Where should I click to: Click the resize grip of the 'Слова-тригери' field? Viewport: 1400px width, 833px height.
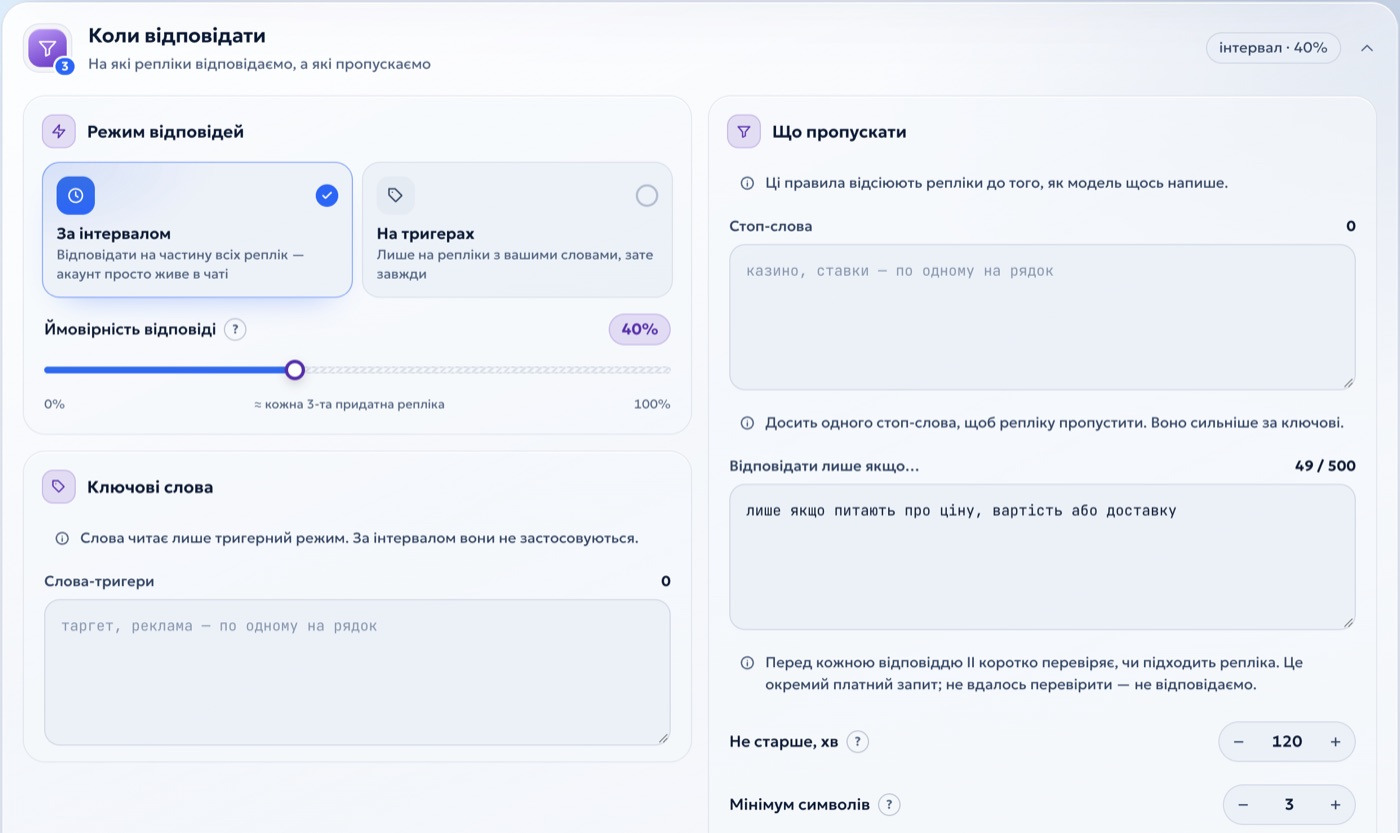coord(663,738)
